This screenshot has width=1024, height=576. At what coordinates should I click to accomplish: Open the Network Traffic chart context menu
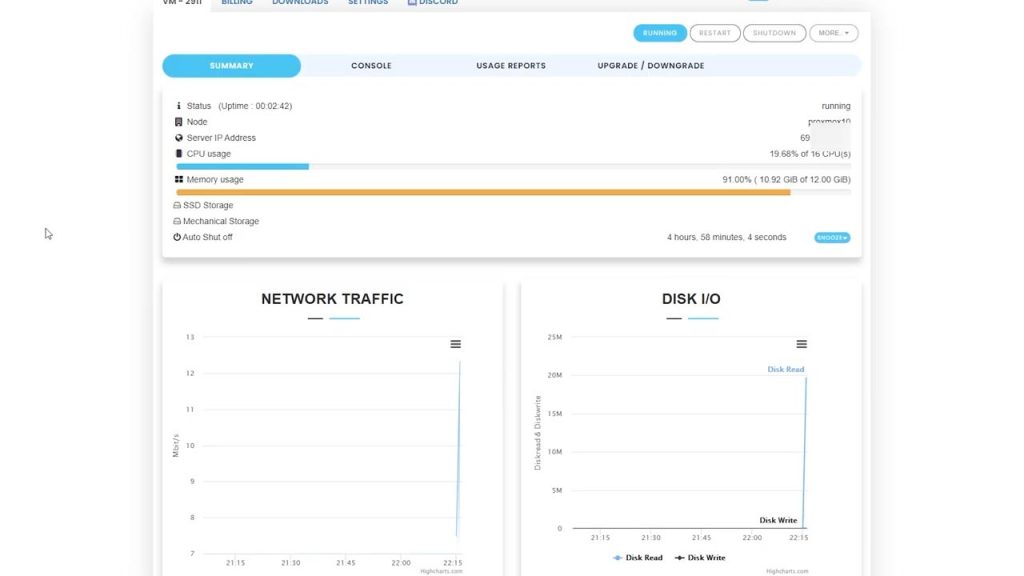click(x=456, y=344)
